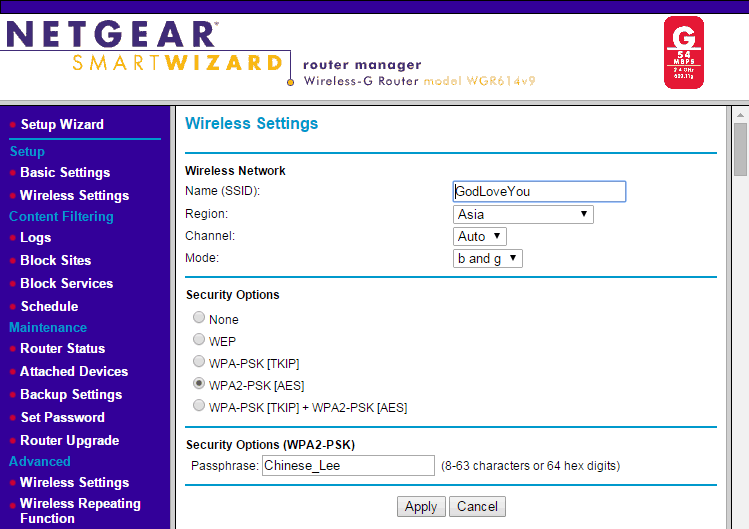Navigate to Router Upgrade
The height and width of the screenshot is (529, 749).
[x=69, y=440]
